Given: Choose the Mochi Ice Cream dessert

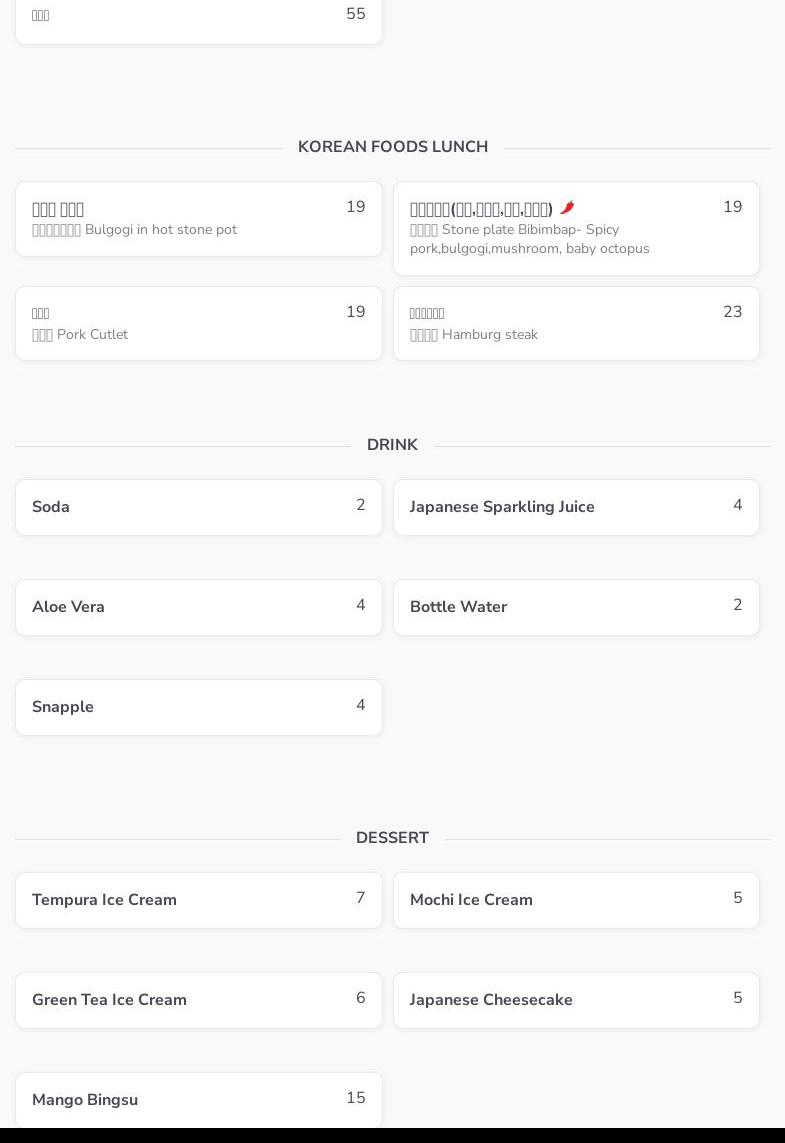Looking at the screenshot, I should click(x=576, y=900).
